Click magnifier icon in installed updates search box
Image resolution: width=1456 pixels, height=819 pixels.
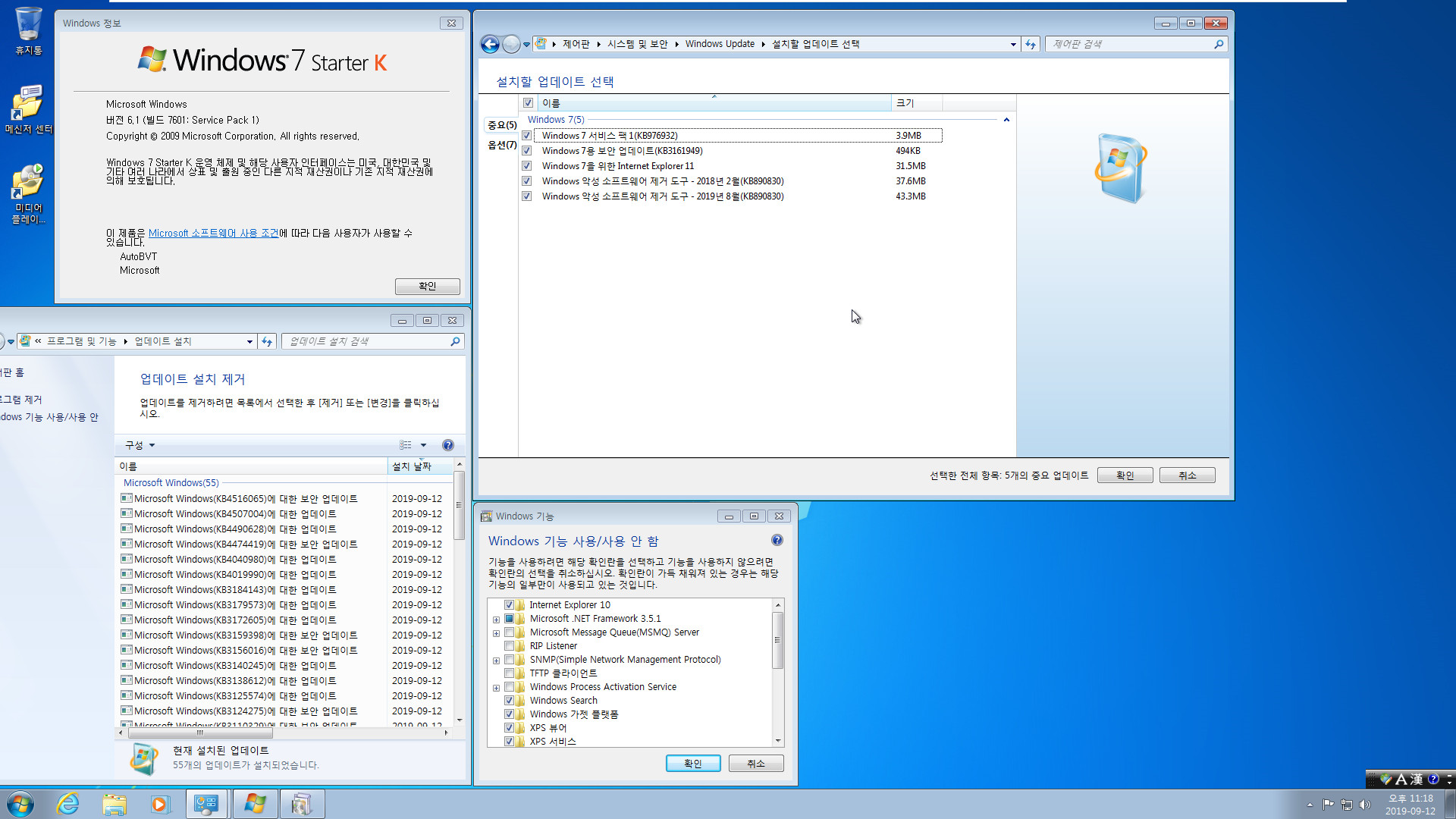455,341
